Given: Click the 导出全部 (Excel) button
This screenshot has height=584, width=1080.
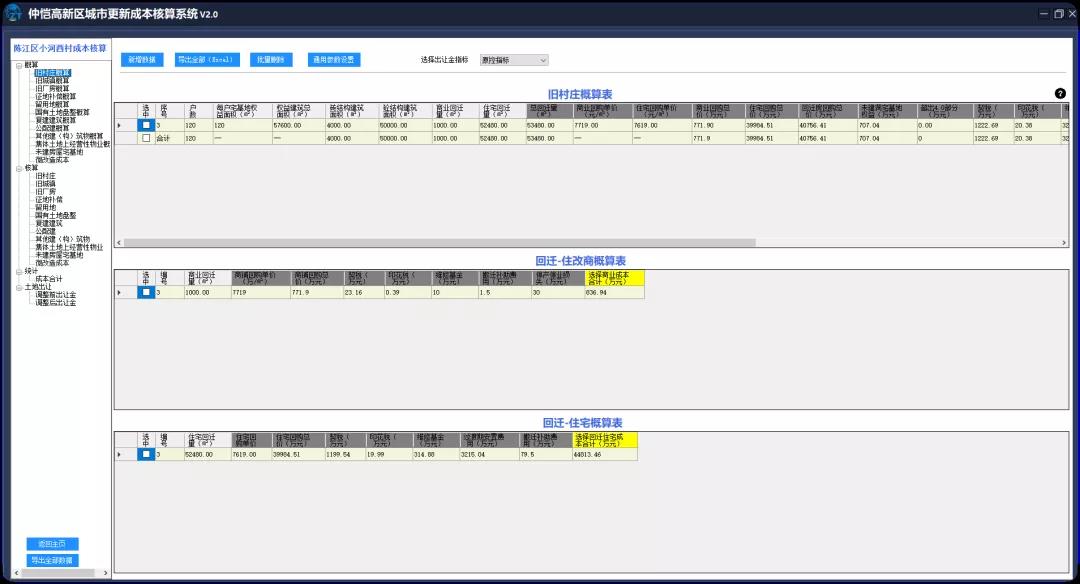Looking at the screenshot, I should [206, 60].
